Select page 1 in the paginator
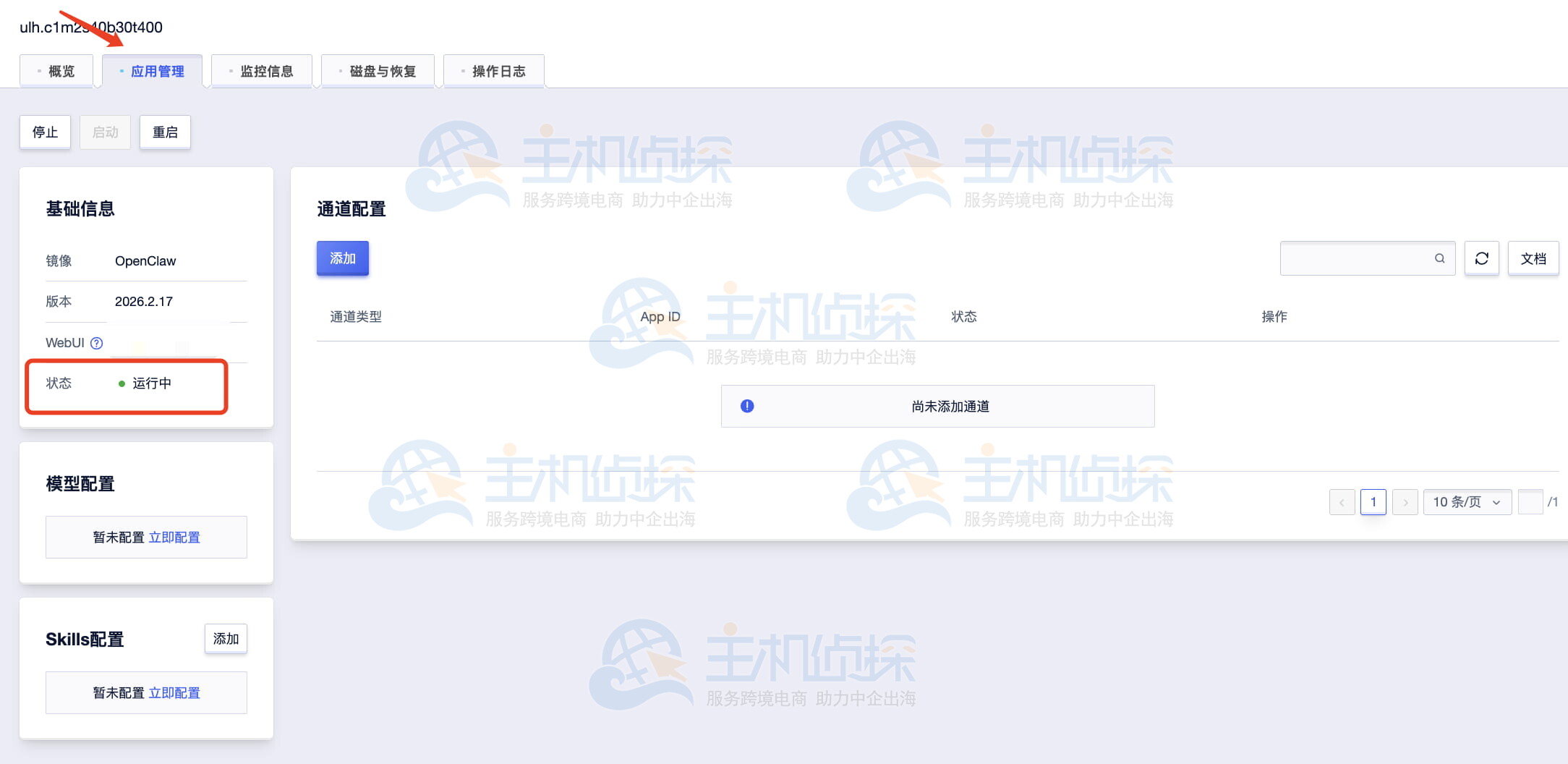Image resolution: width=1568 pixels, height=764 pixels. click(1373, 501)
